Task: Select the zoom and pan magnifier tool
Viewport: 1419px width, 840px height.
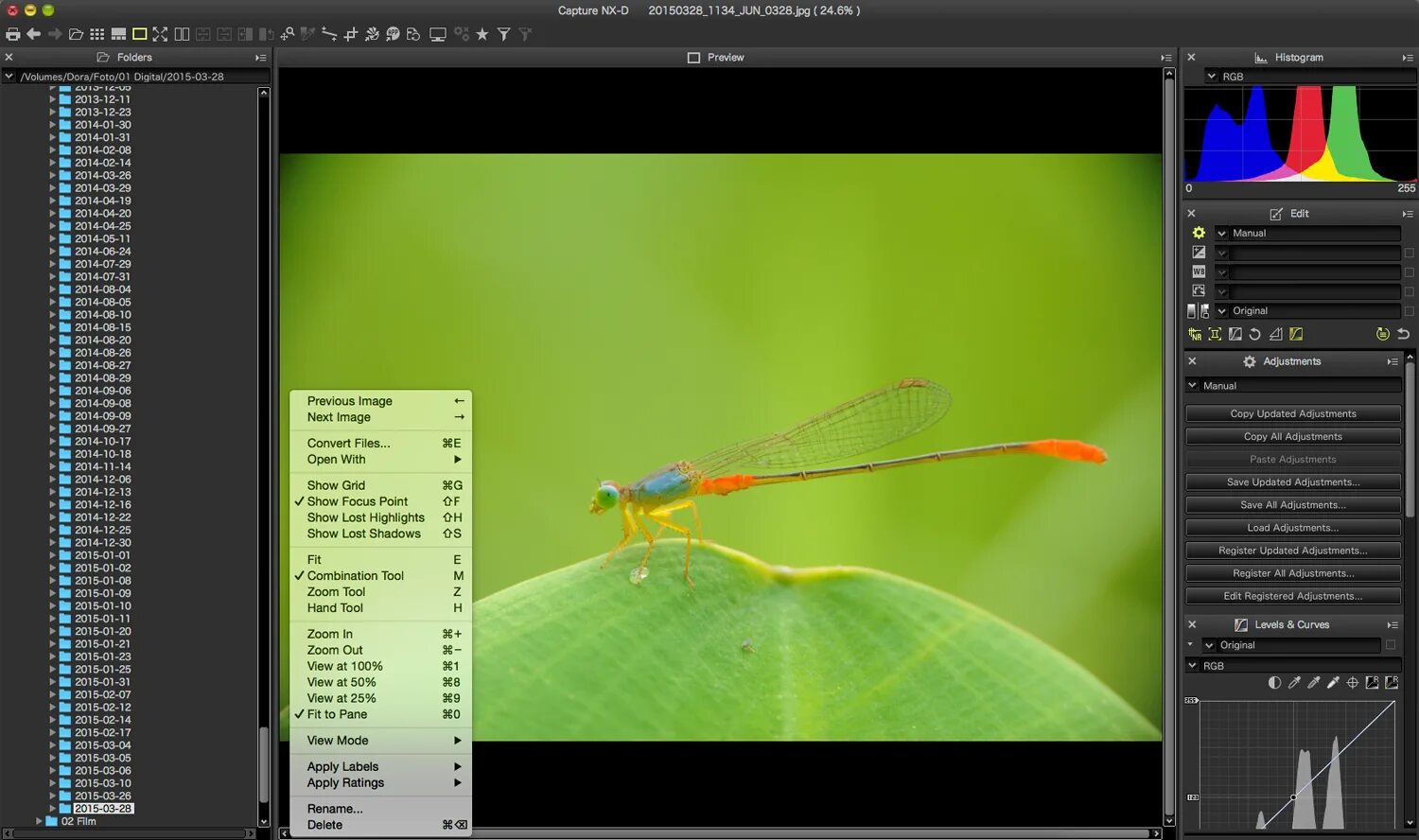Action: (x=288, y=34)
